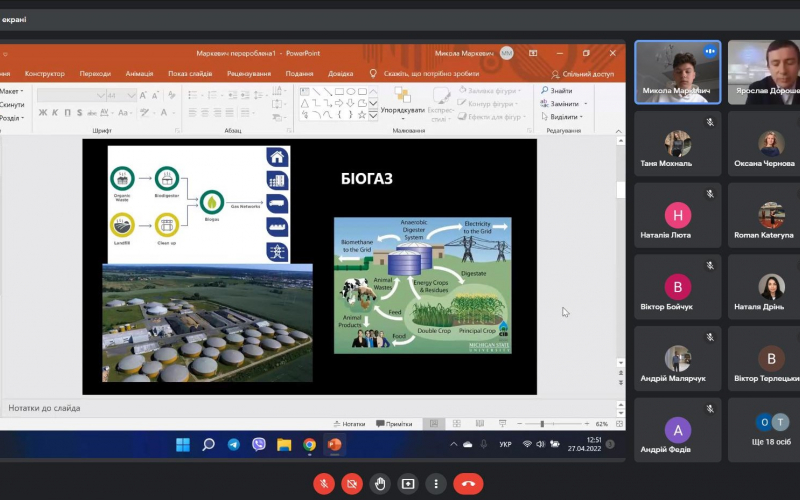The width and height of the screenshot is (800, 500).
Task: Turn off the microphone in Meet
Action: [323, 484]
